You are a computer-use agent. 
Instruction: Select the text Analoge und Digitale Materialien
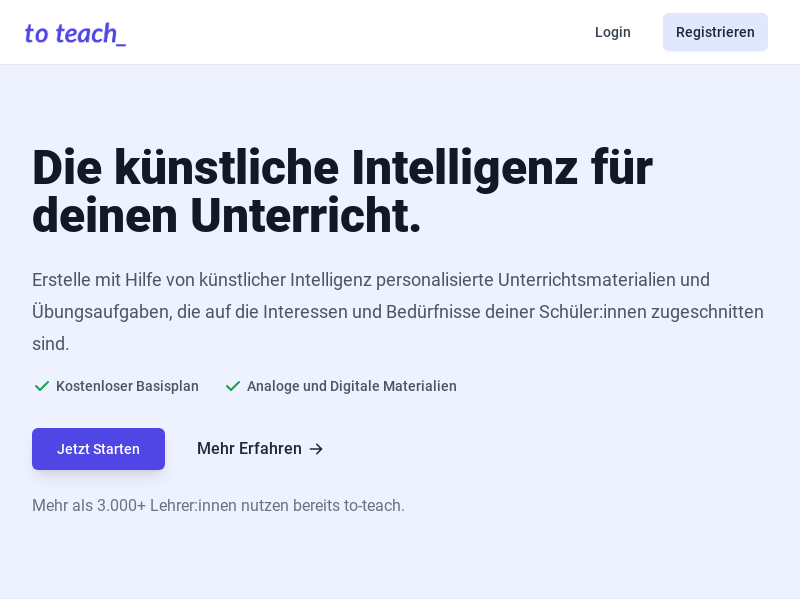352,386
